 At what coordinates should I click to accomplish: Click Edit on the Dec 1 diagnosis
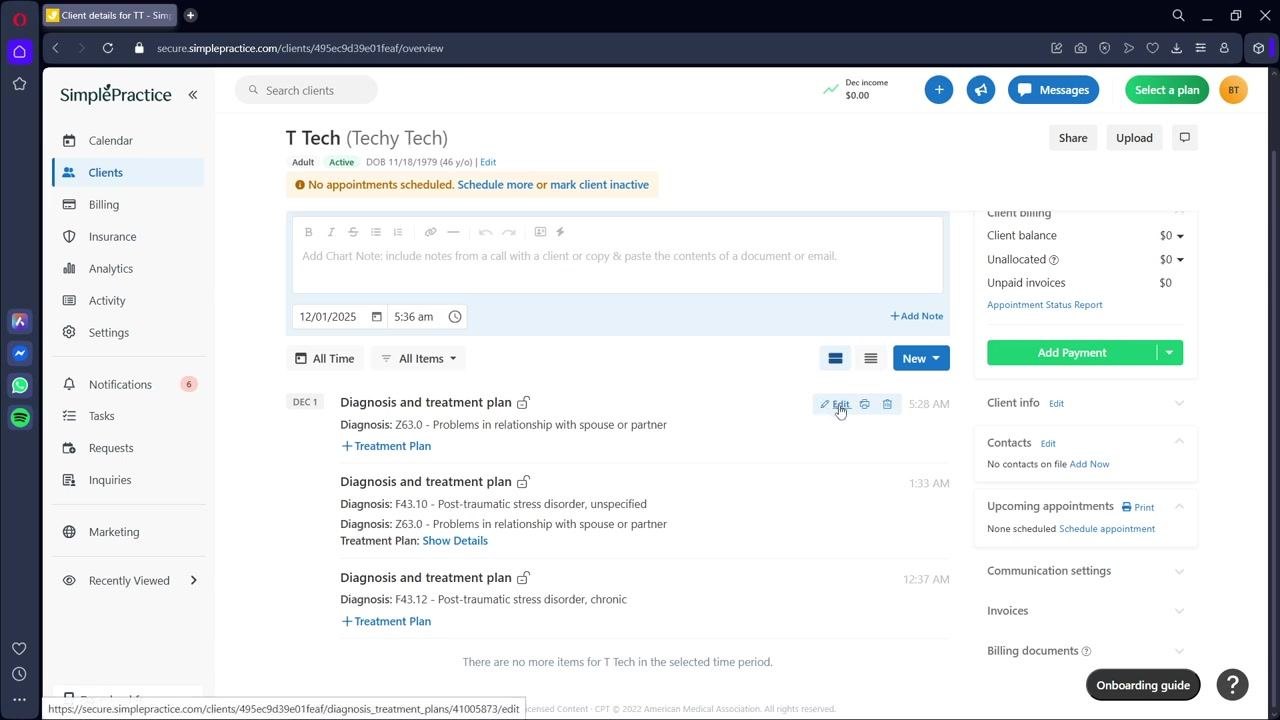point(834,404)
